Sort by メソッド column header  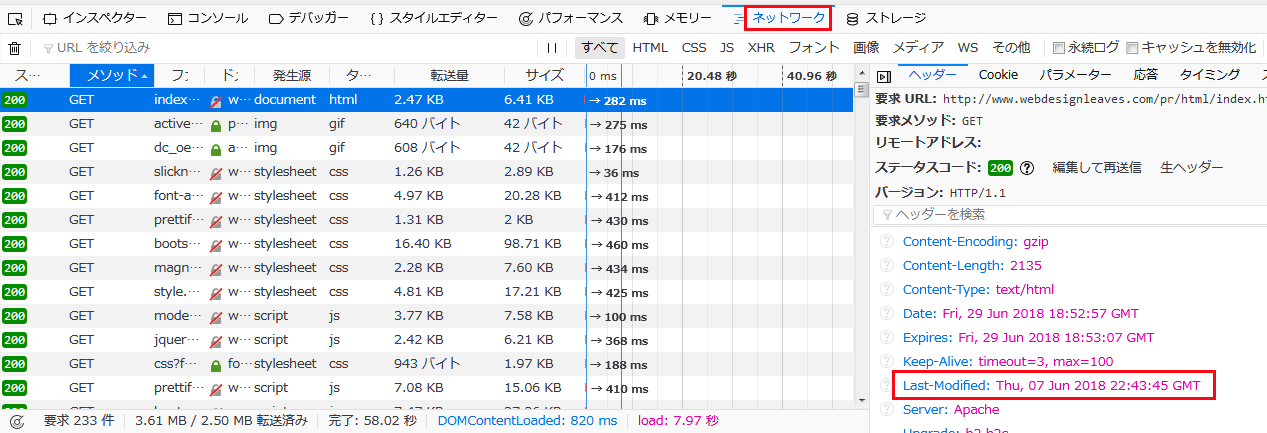[112, 76]
